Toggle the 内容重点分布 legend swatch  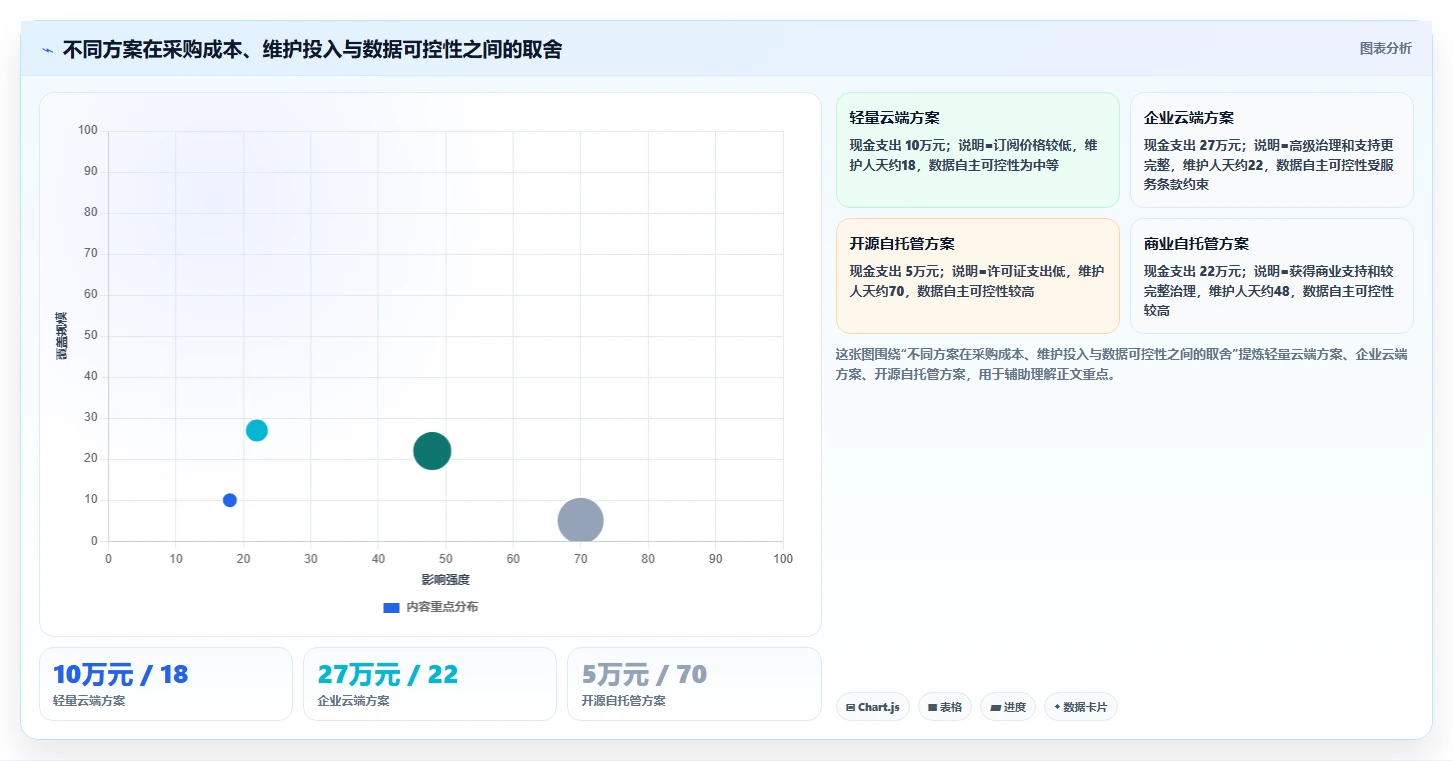pos(391,607)
